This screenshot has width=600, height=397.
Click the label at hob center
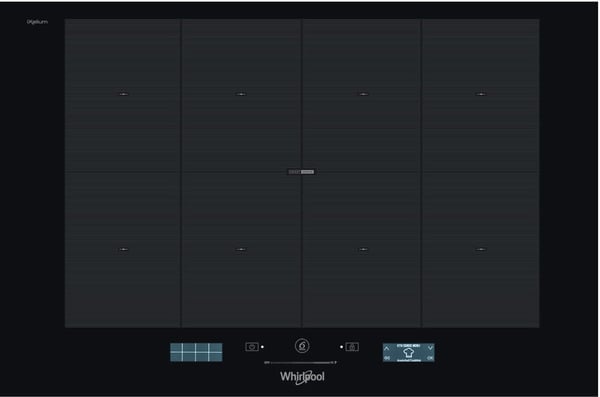pos(301,172)
